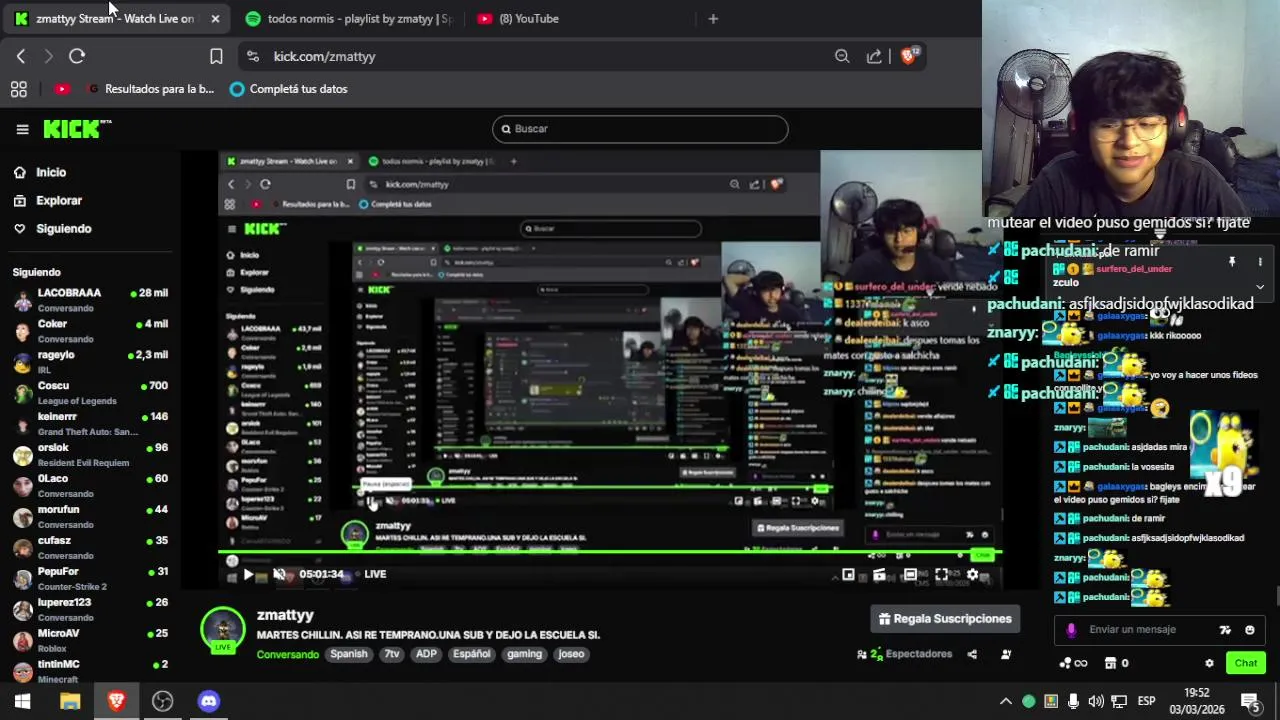
Task: Unpin the pinned chat message
Action: click(1232, 262)
